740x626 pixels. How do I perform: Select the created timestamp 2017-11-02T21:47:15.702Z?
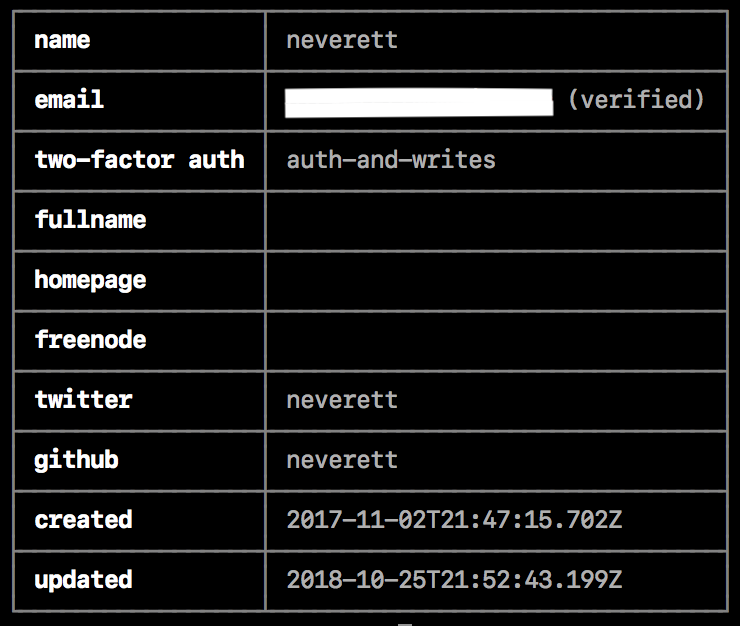click(454, 520)
